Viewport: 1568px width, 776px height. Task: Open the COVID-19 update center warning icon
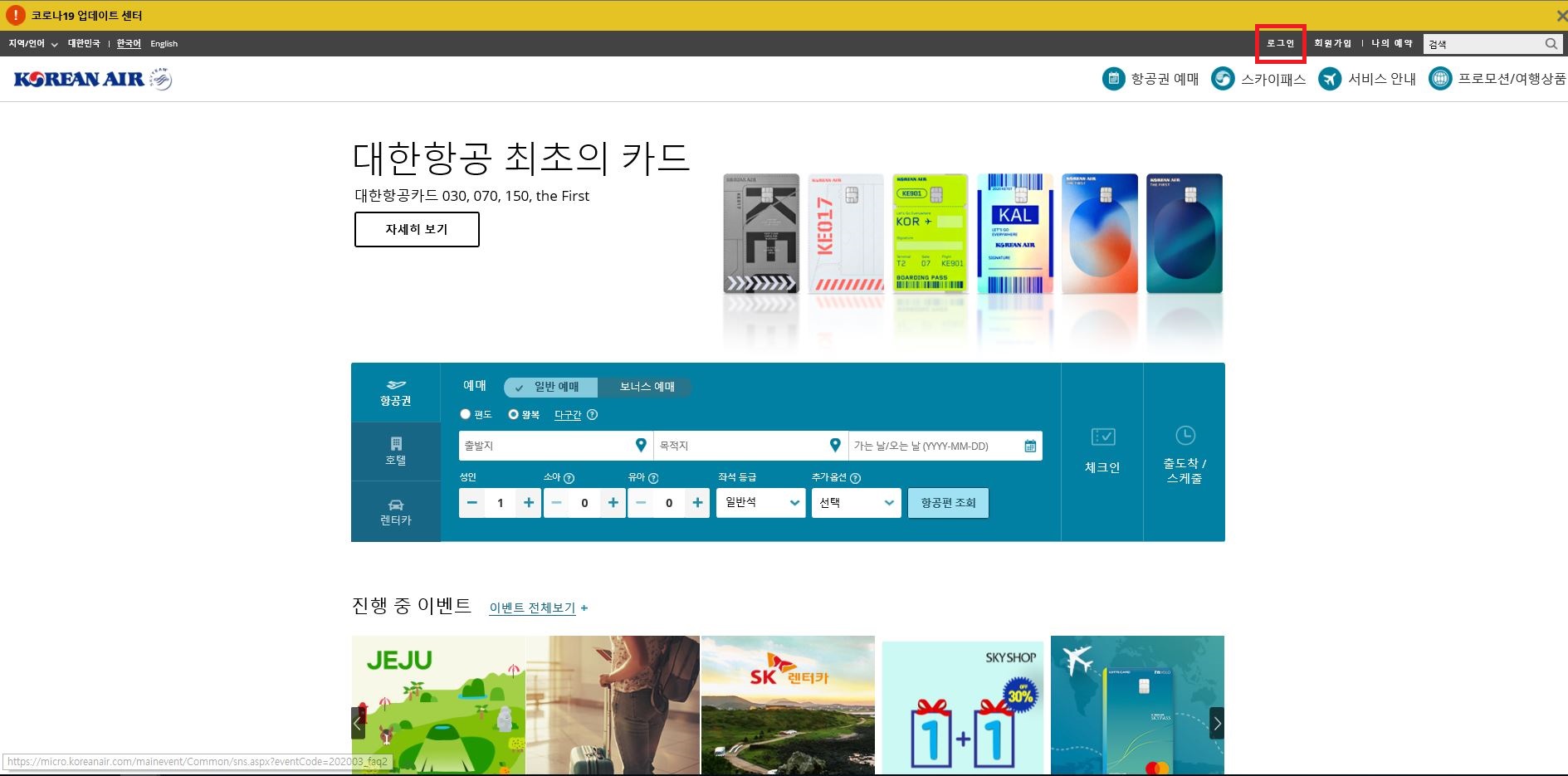(15, 16)
